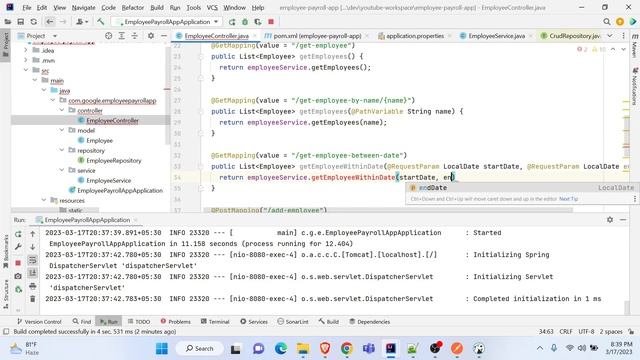Open Services tool window
640x360 pixels.
(254, 322)
